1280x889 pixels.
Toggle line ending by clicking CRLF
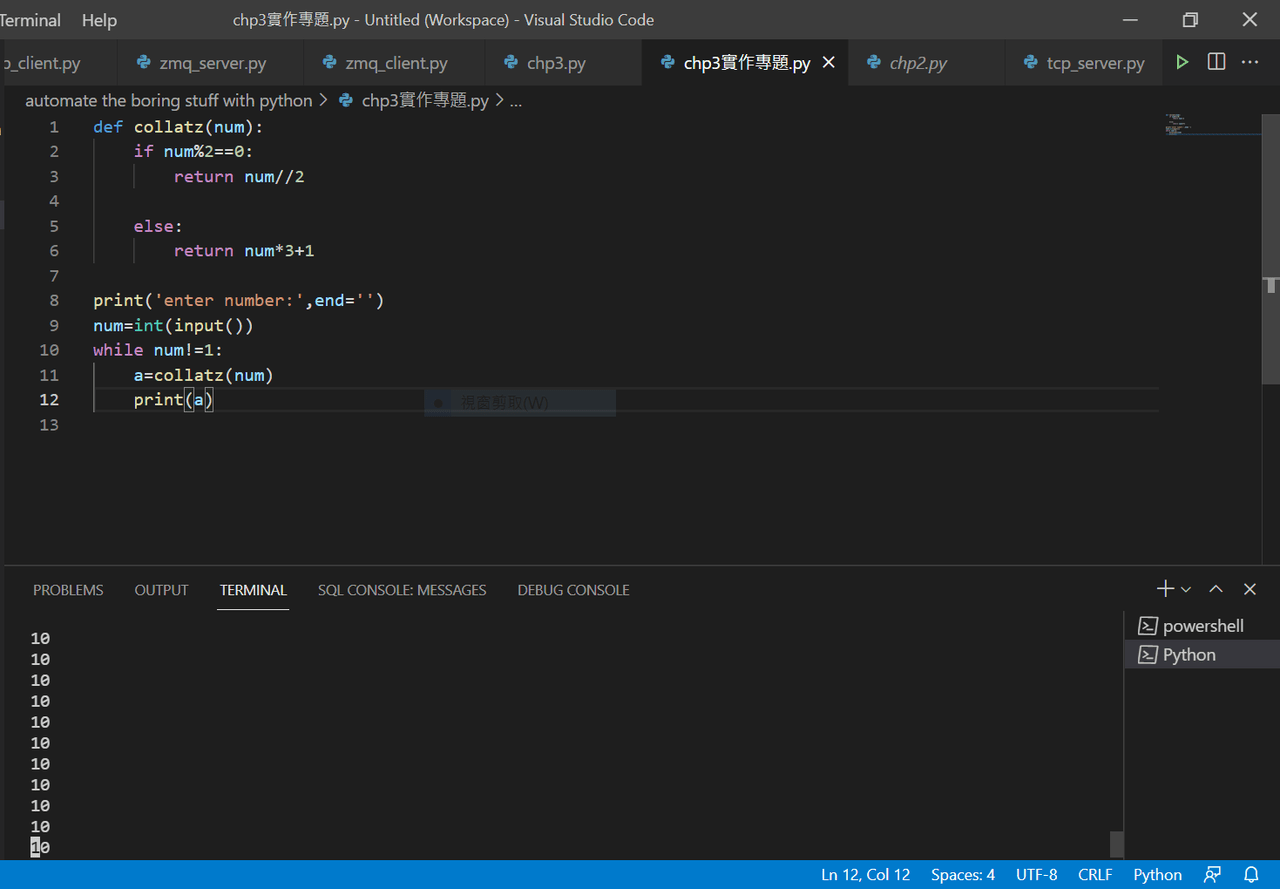point(1095,874)
